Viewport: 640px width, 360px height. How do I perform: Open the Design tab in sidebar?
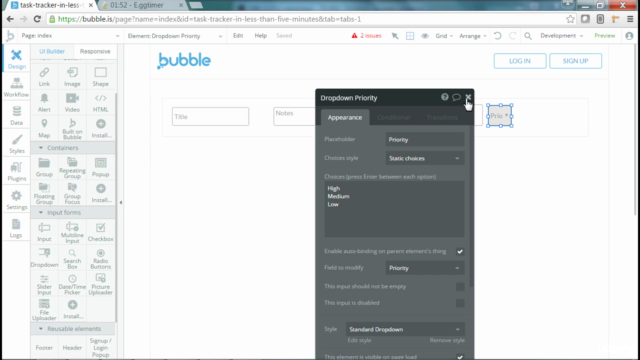pos(16,59)
